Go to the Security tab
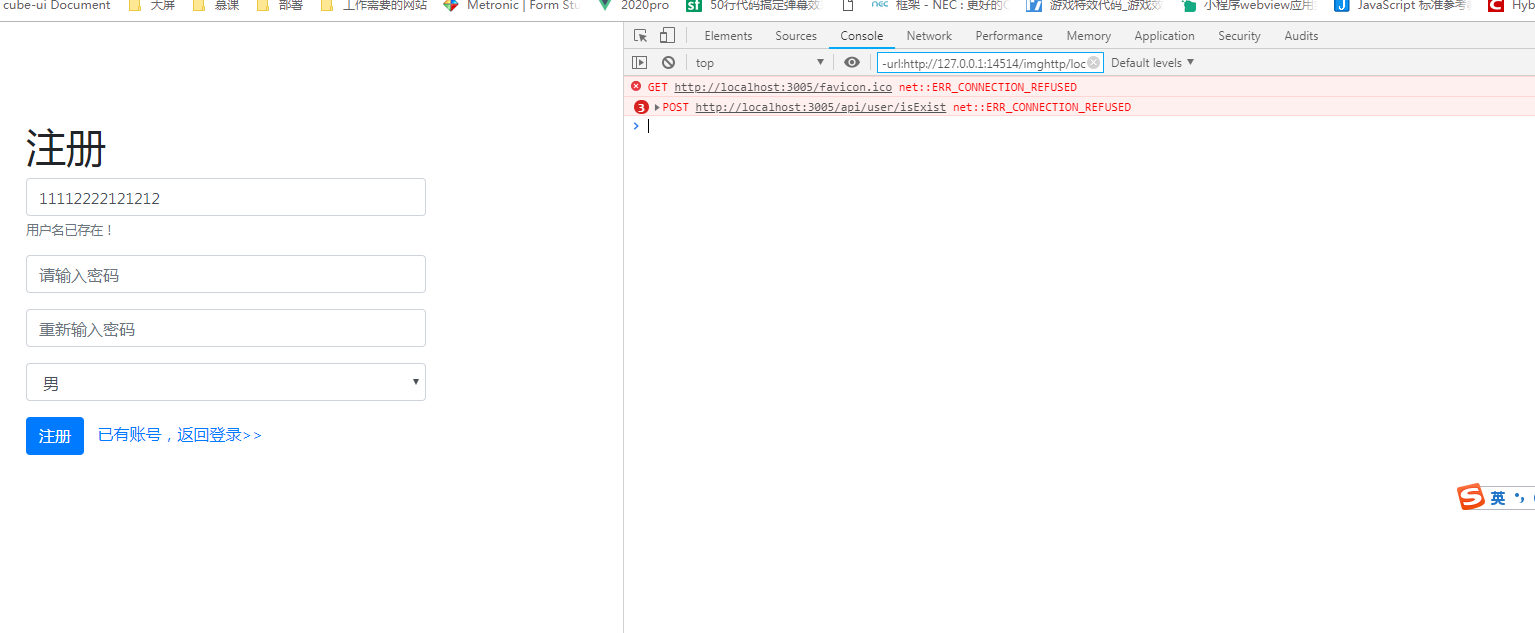This screenshot has width=1535, height=633. tap(1239, 36)
